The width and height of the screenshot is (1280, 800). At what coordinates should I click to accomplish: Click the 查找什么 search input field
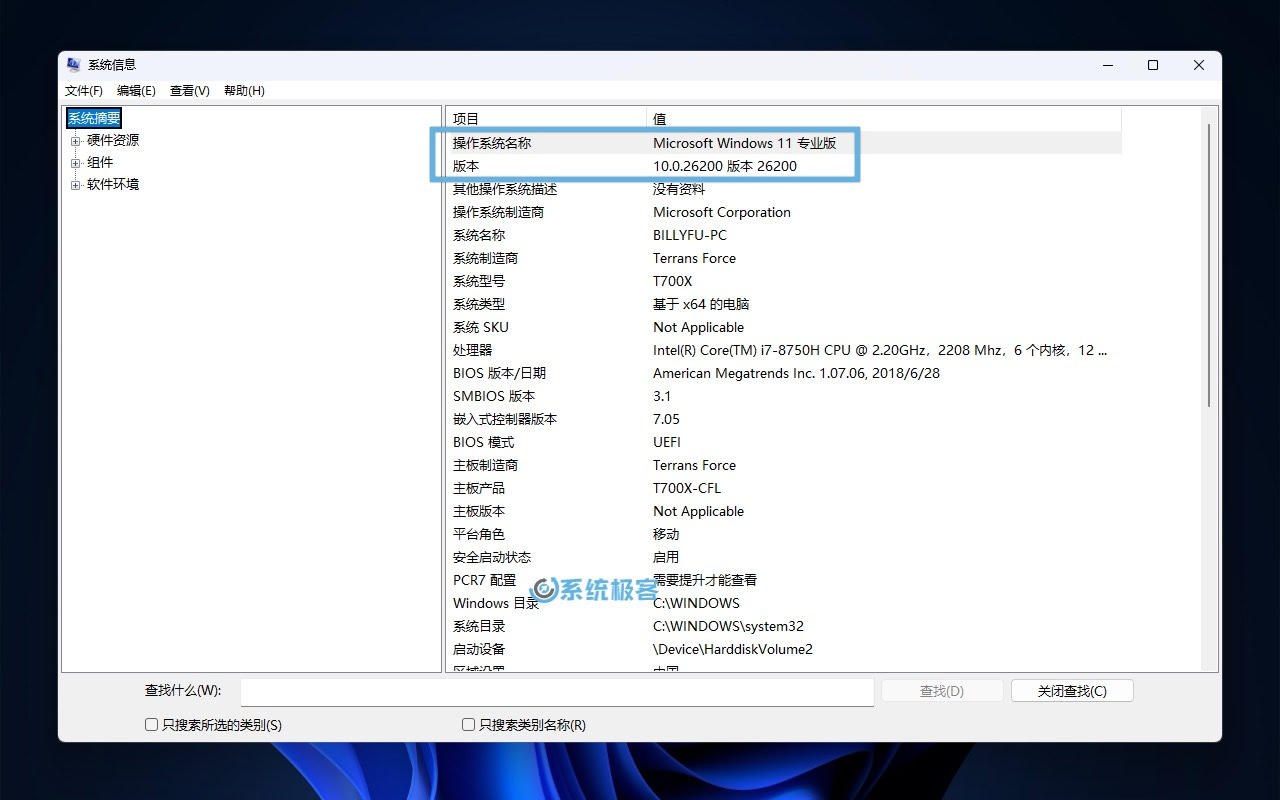point(556,690)
